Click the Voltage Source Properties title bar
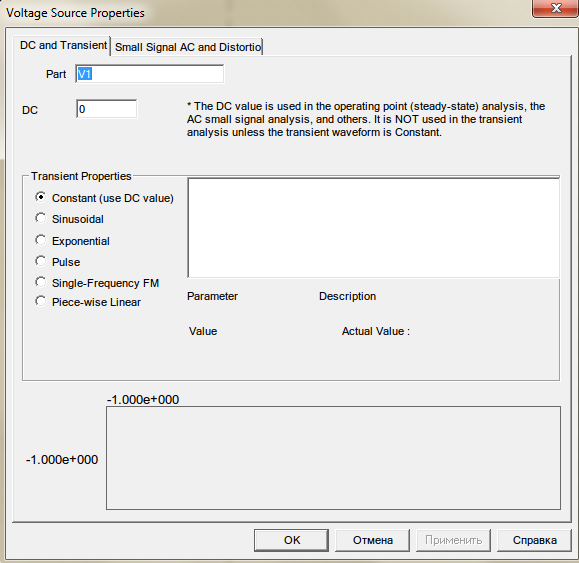579x563 pixels. [266, 13]
